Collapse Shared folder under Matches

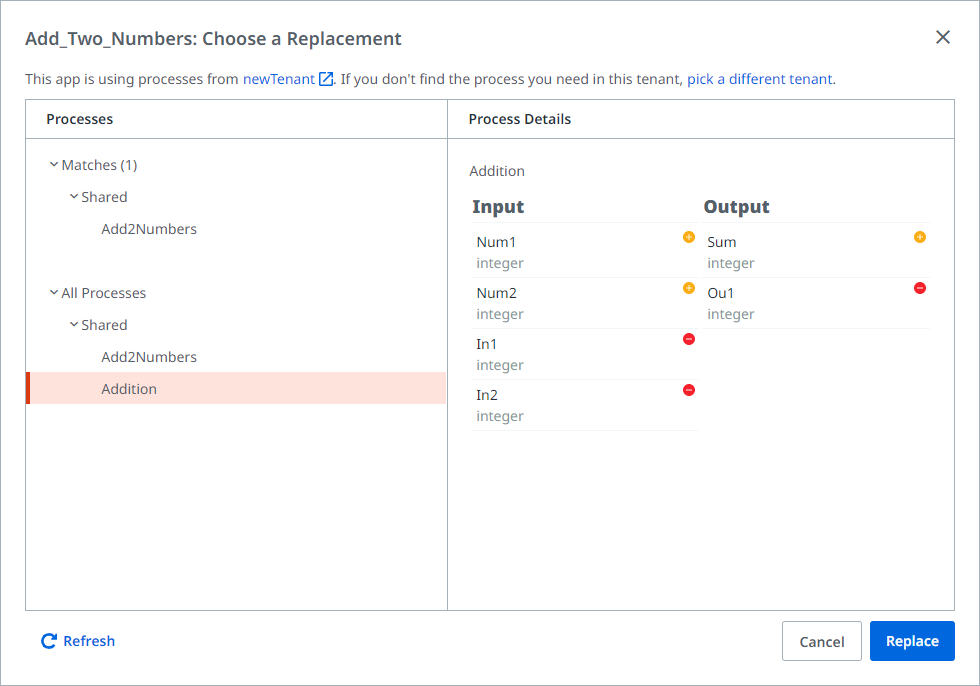point(74,197)
